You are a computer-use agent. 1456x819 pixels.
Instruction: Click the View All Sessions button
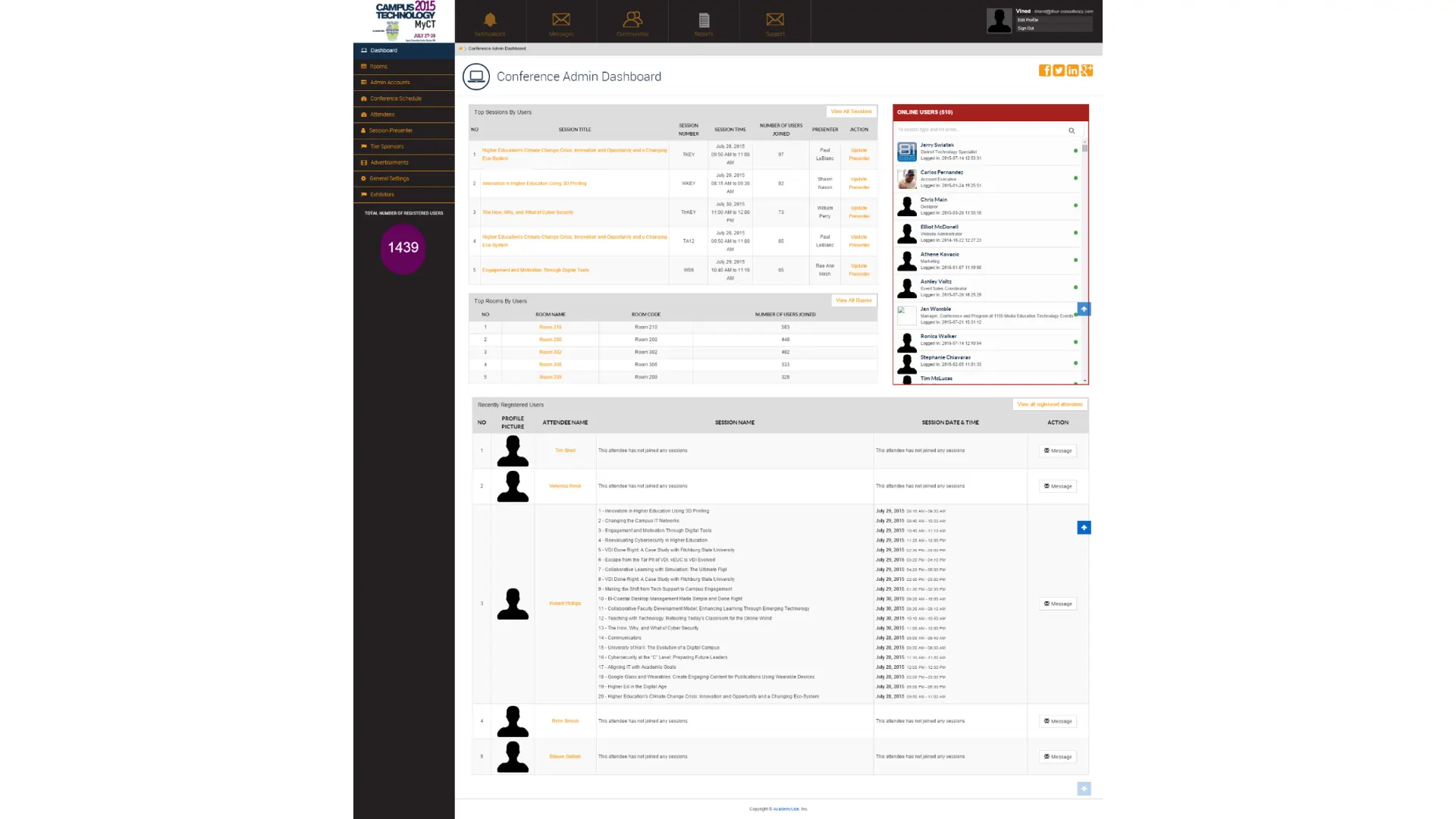(851, 111)
